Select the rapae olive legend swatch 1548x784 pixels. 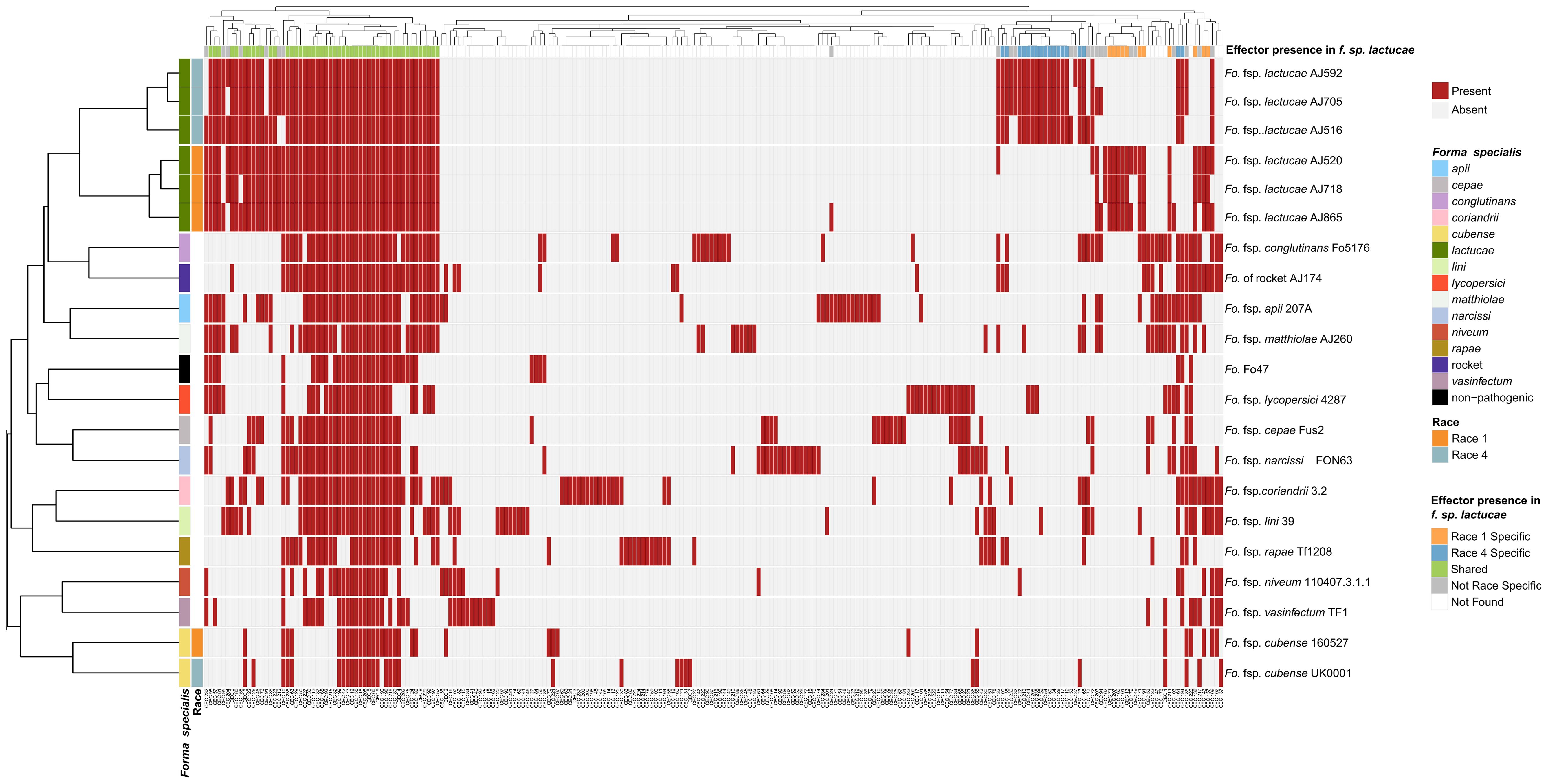pyautogui.click(x=1440, y=348)
